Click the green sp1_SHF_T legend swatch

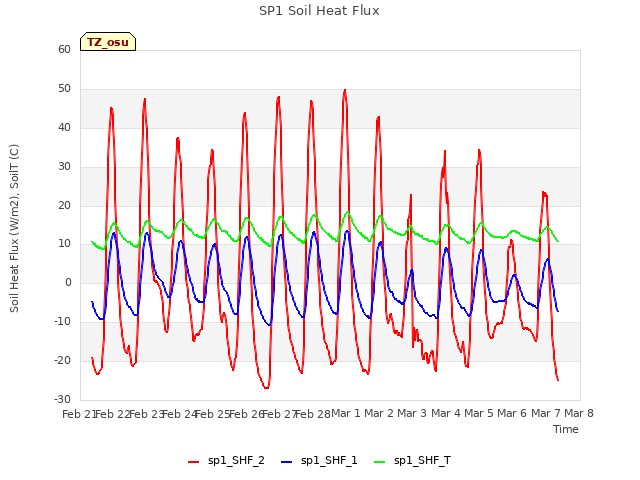[x=380, y=462]
